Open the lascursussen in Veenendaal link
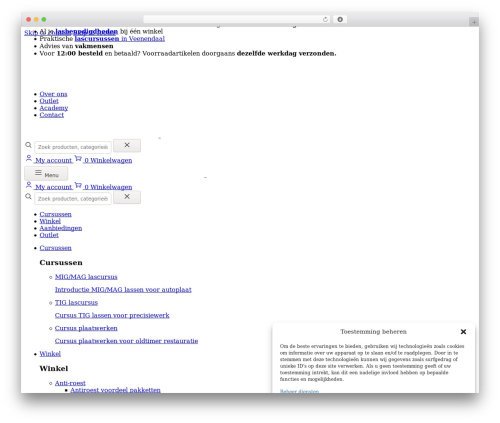Viewport: 500px width, 423px height. pyautogui.click(x=120, y=39)
